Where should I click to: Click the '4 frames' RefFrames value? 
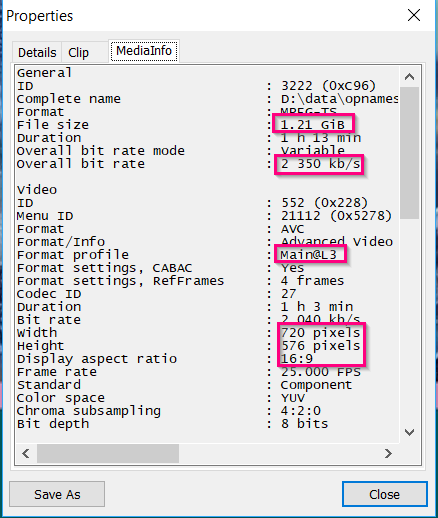point(312,281)
